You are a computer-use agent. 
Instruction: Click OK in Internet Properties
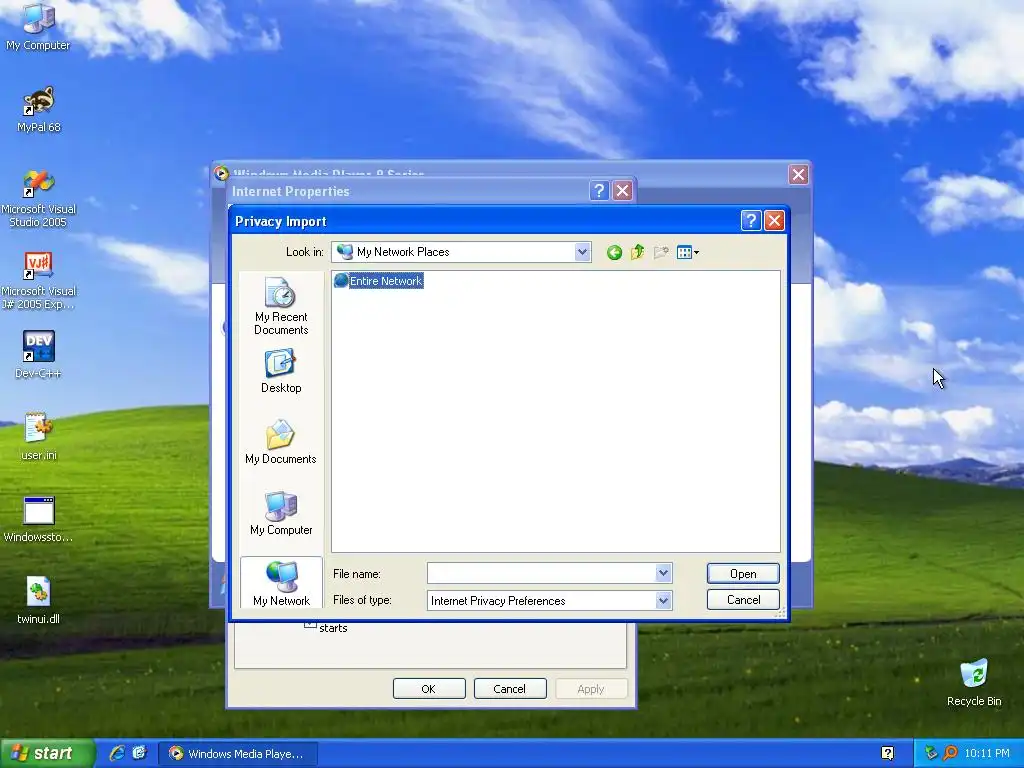(428, 688)
